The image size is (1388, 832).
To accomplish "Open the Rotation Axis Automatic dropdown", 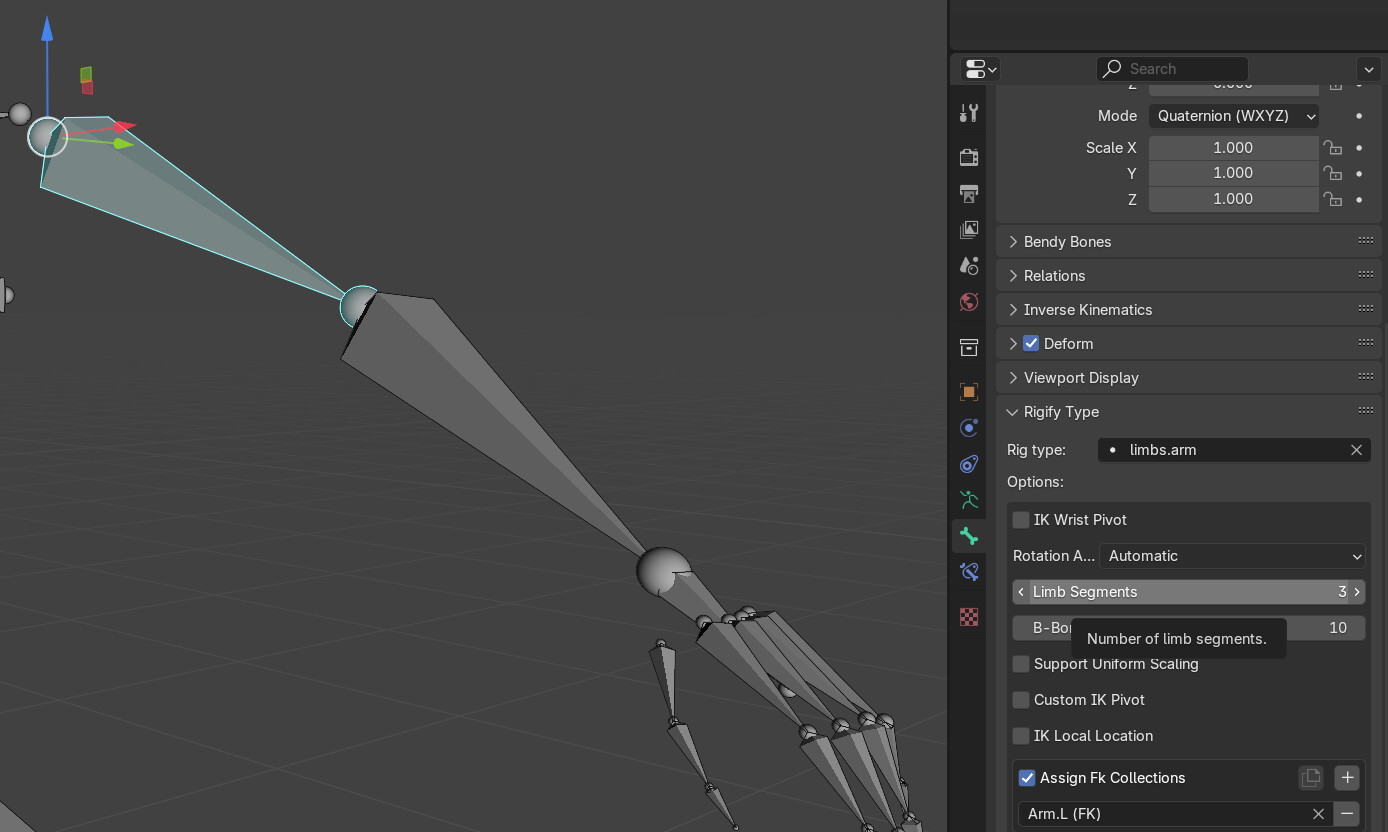I will tap(1232, 556).
